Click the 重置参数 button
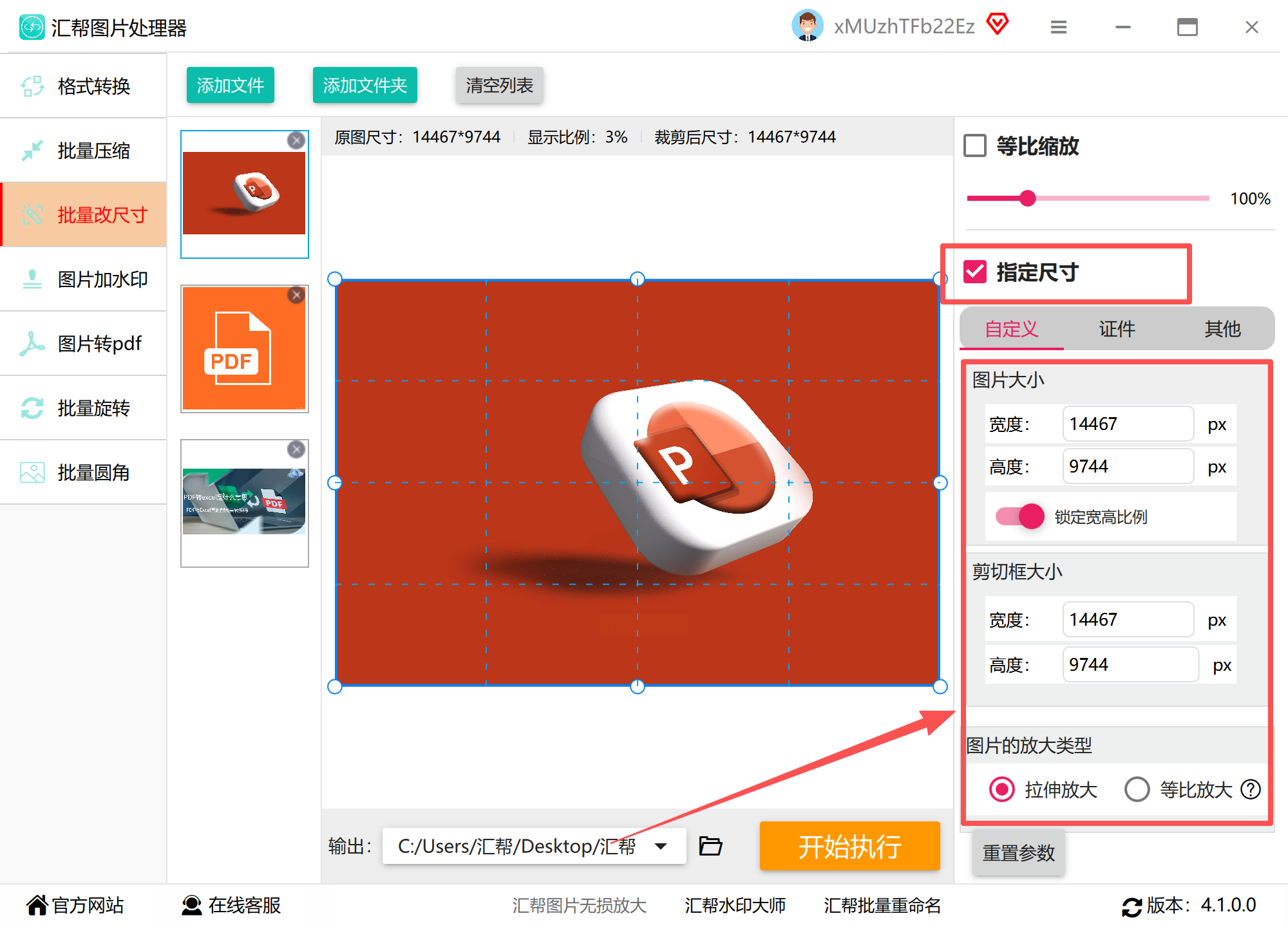Screen dimensions: 1288x927 [1018, 853]
